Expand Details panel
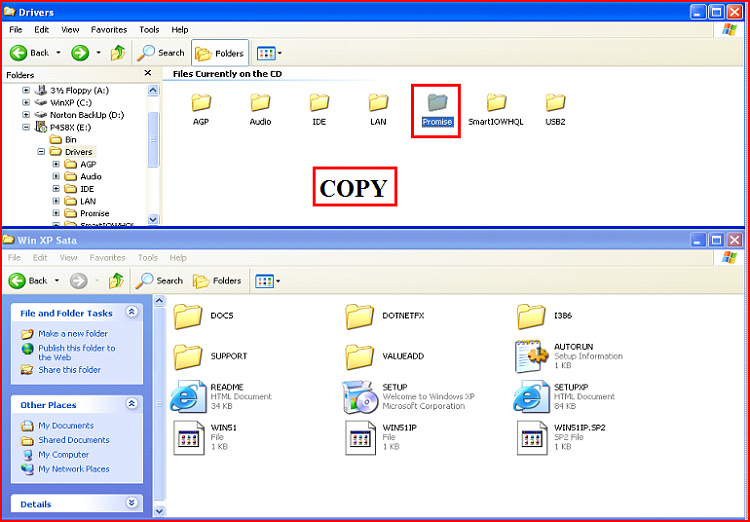 [x=132, y=503]
